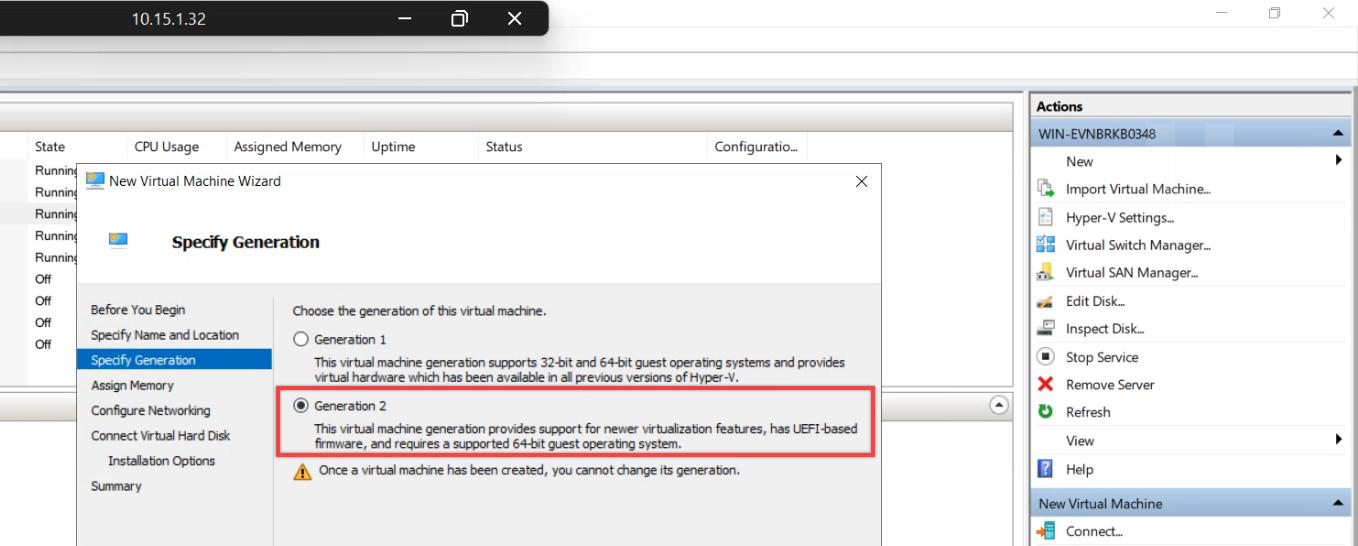The width and height of the screenshot is (1358, 546).
Task: Click the Generation 1 description text
Action: tap(580, 369)
